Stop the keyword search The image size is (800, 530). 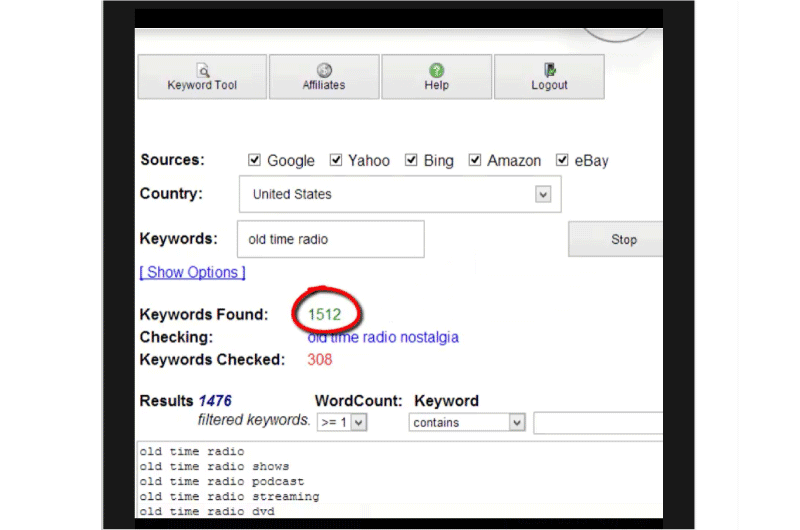[616, 239]
